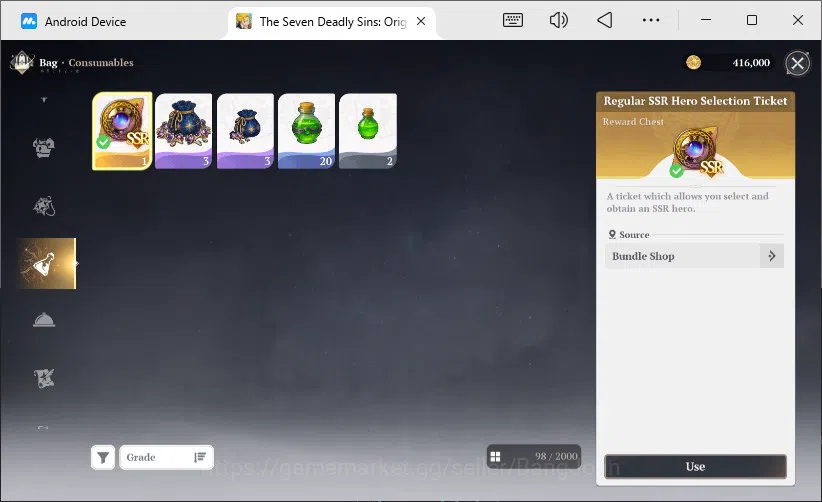Open the food cloche category in sidebar

(44, 320)
